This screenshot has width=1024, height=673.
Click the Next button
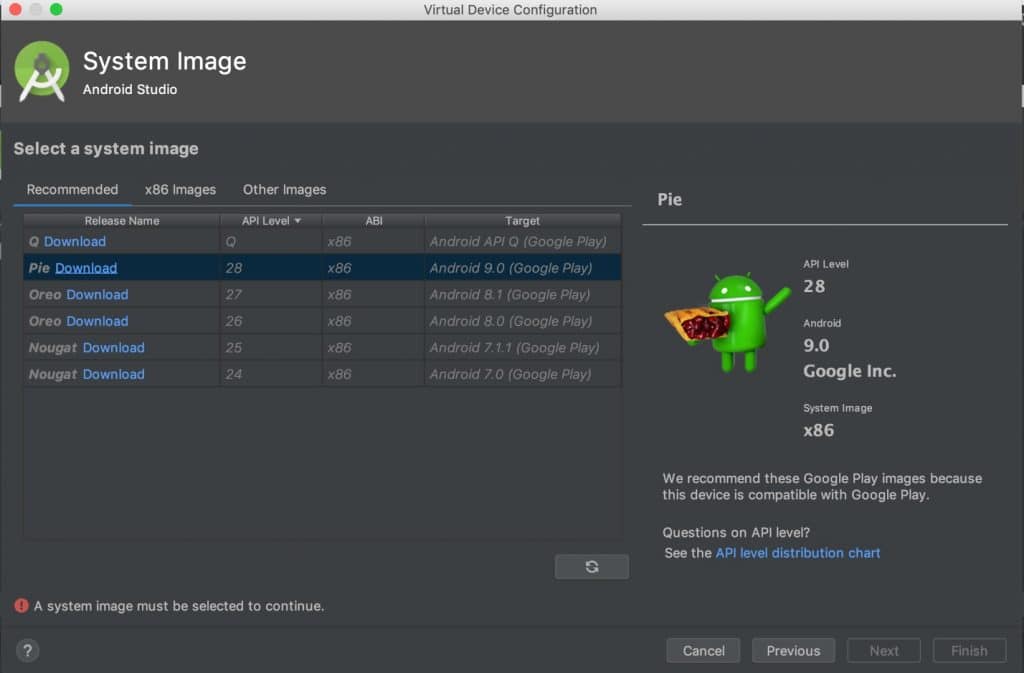[883, 650]
